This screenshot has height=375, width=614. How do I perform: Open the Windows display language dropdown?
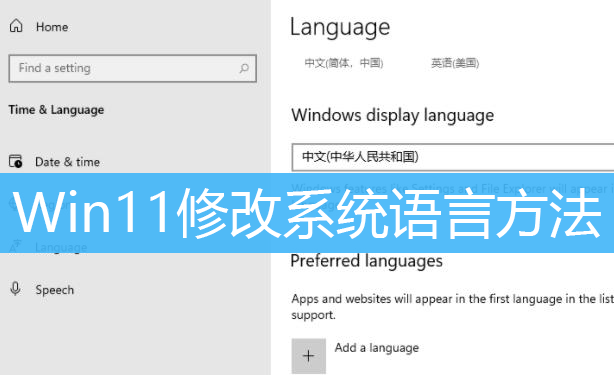(x=453, y=157)
